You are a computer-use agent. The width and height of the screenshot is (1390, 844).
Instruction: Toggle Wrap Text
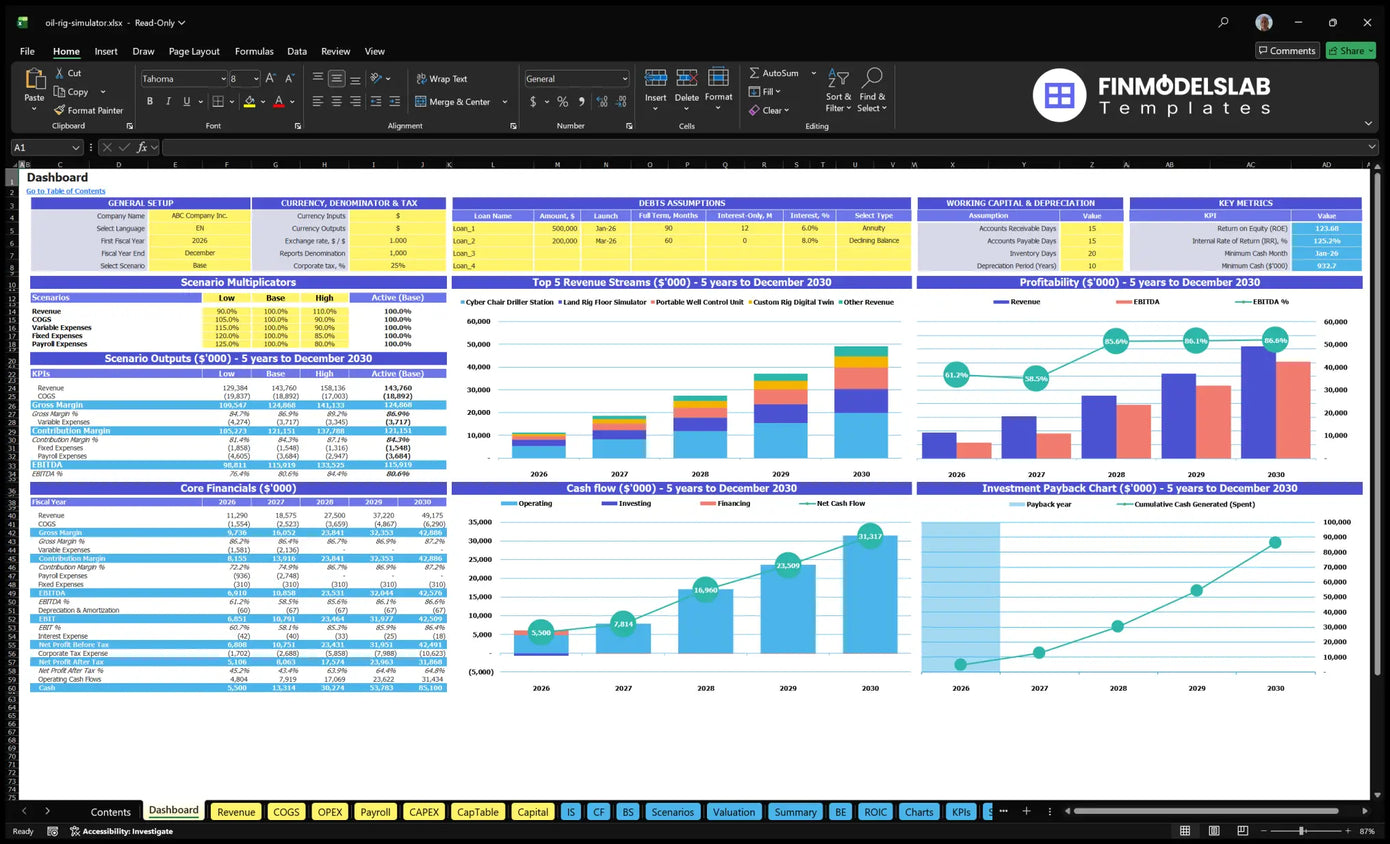click(x=441, y=78)
